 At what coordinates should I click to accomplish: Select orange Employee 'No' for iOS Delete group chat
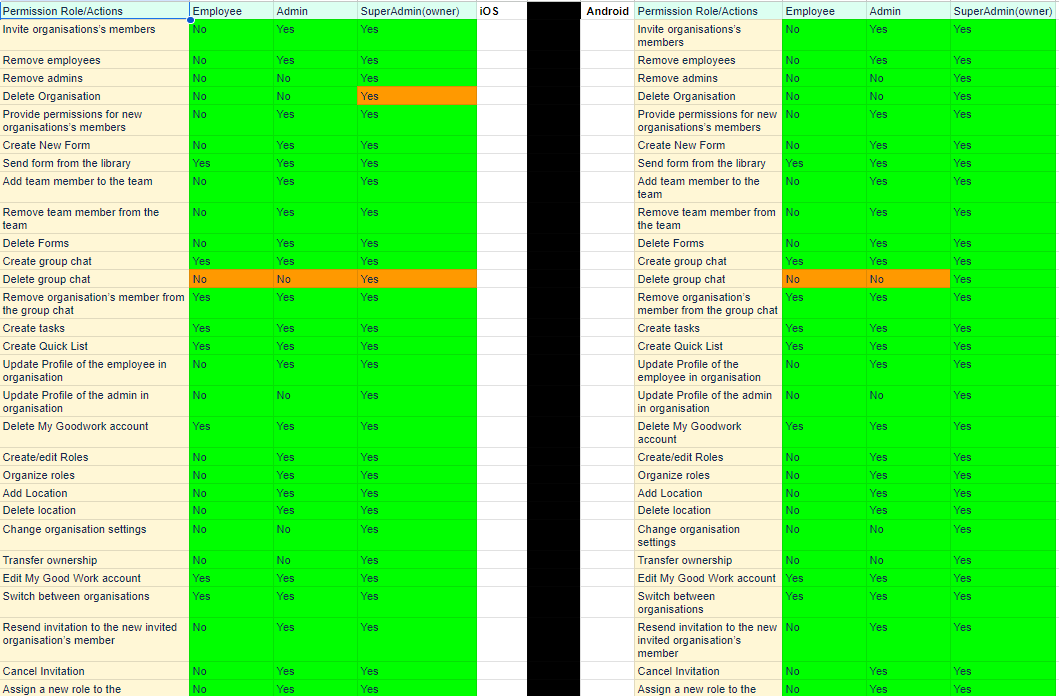pos(231,279)
